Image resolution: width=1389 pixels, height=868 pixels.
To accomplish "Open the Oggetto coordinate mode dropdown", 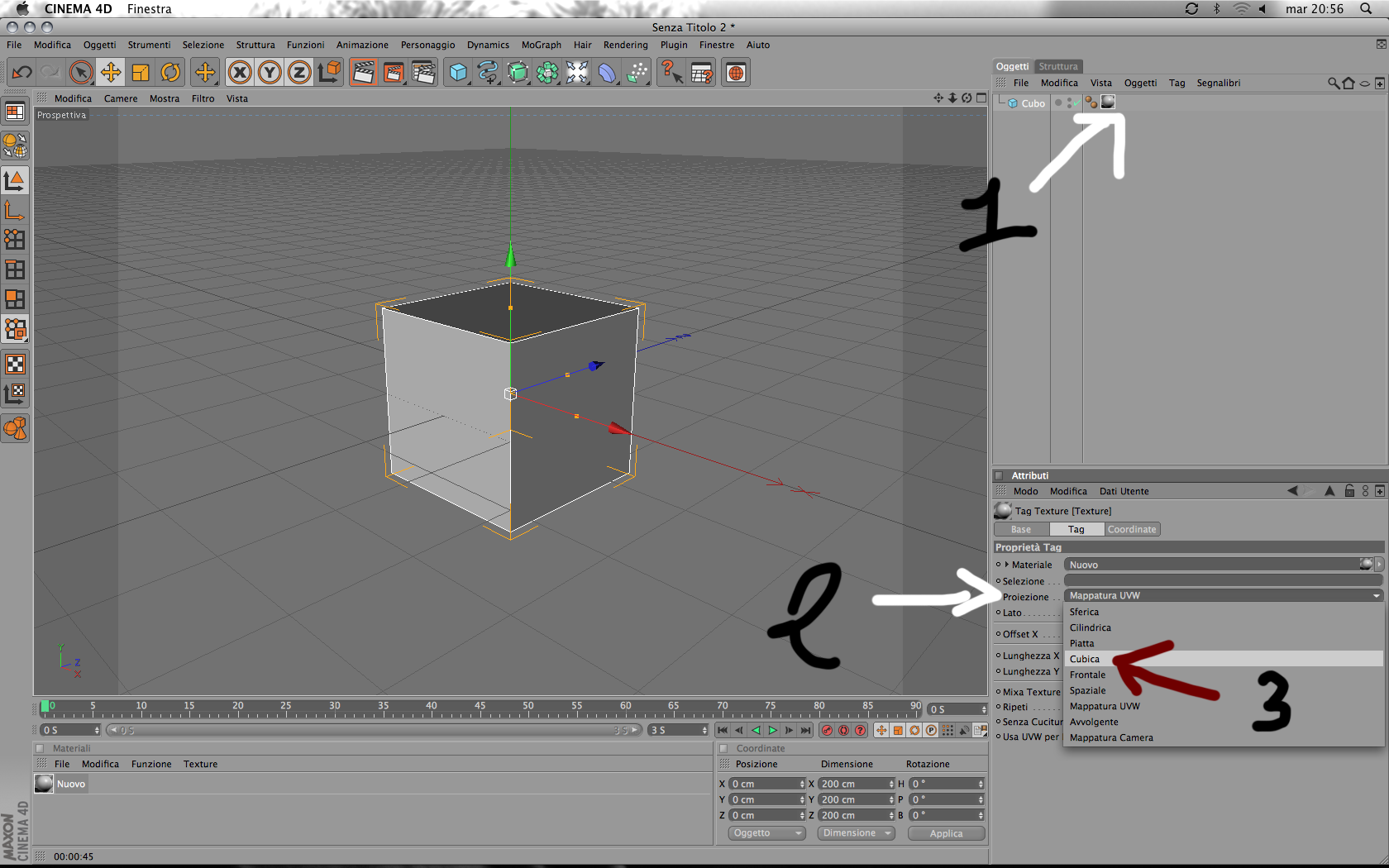I will [767, 833].
